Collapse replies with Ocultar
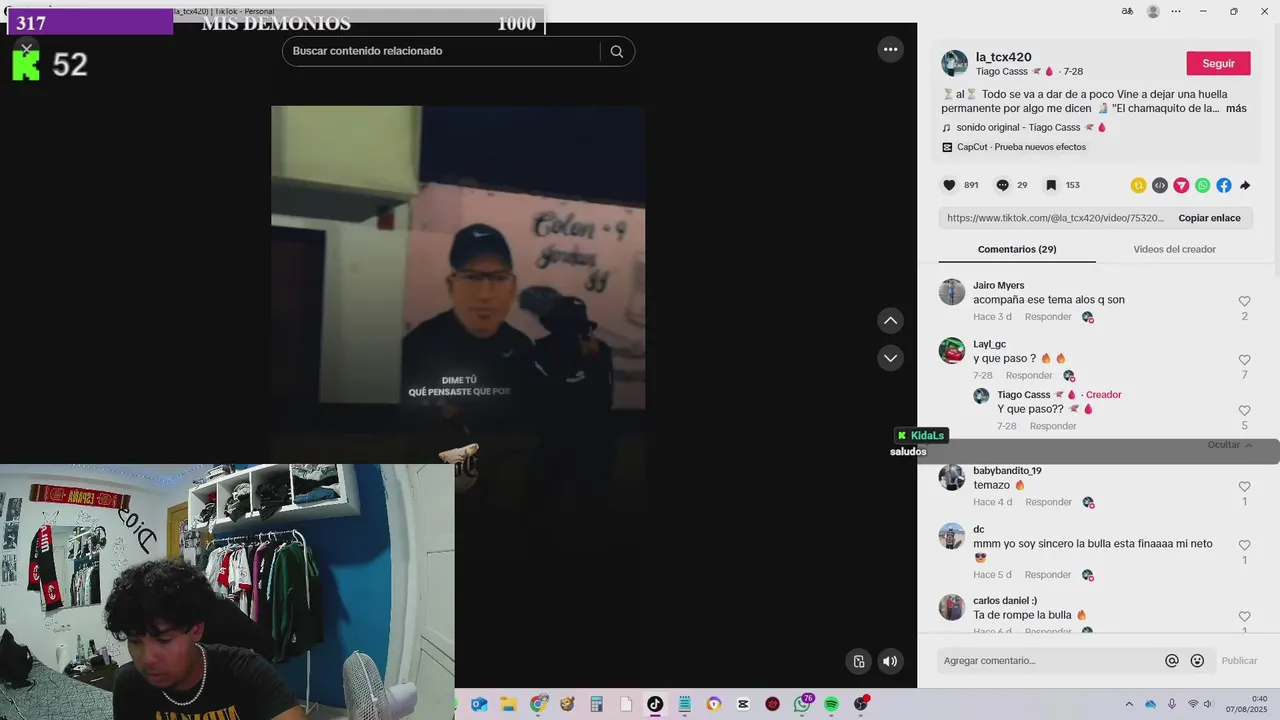This screenshot has width=1280, height=720. 1229,445
